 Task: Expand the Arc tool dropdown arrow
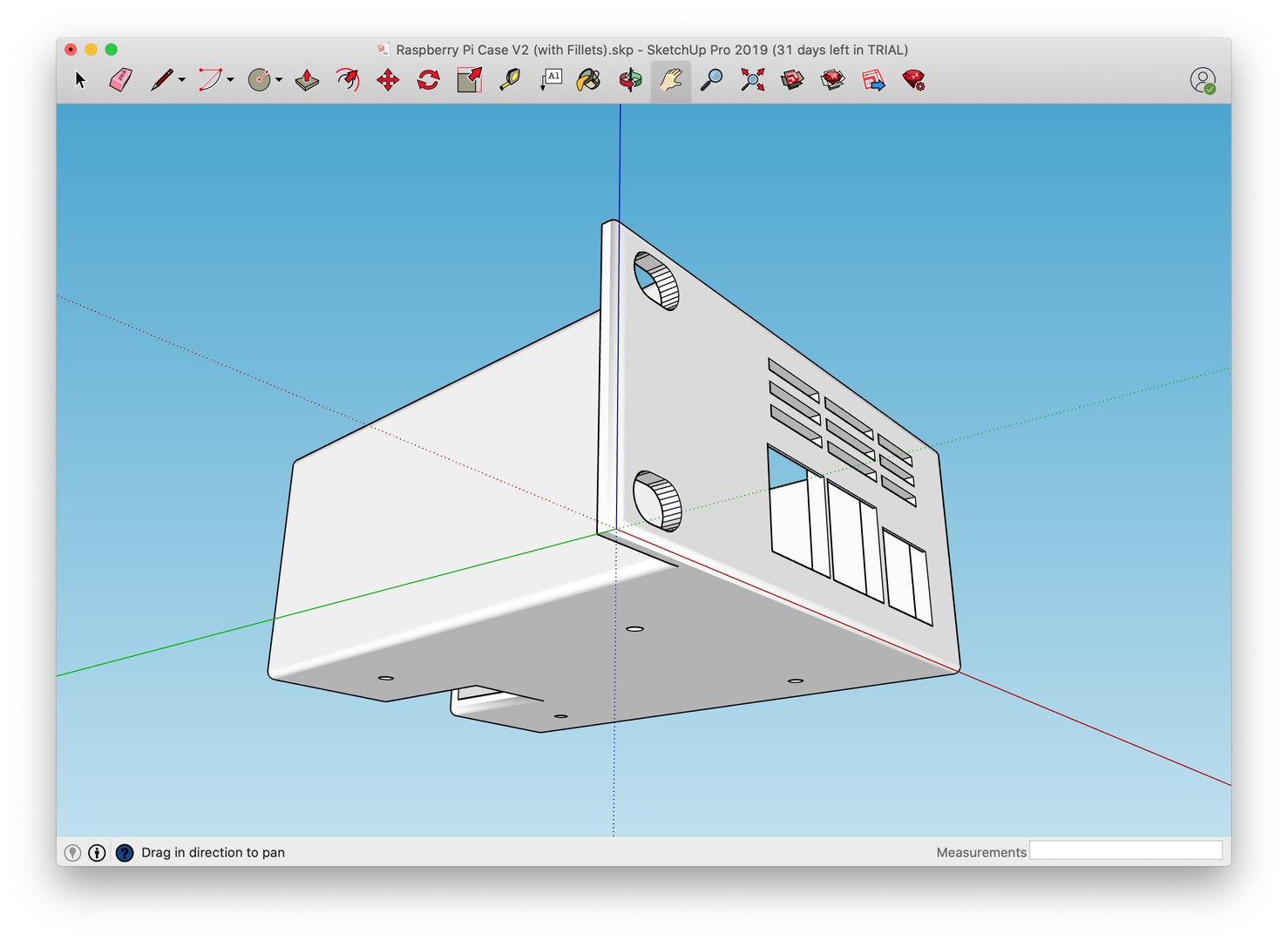(231, 80)
